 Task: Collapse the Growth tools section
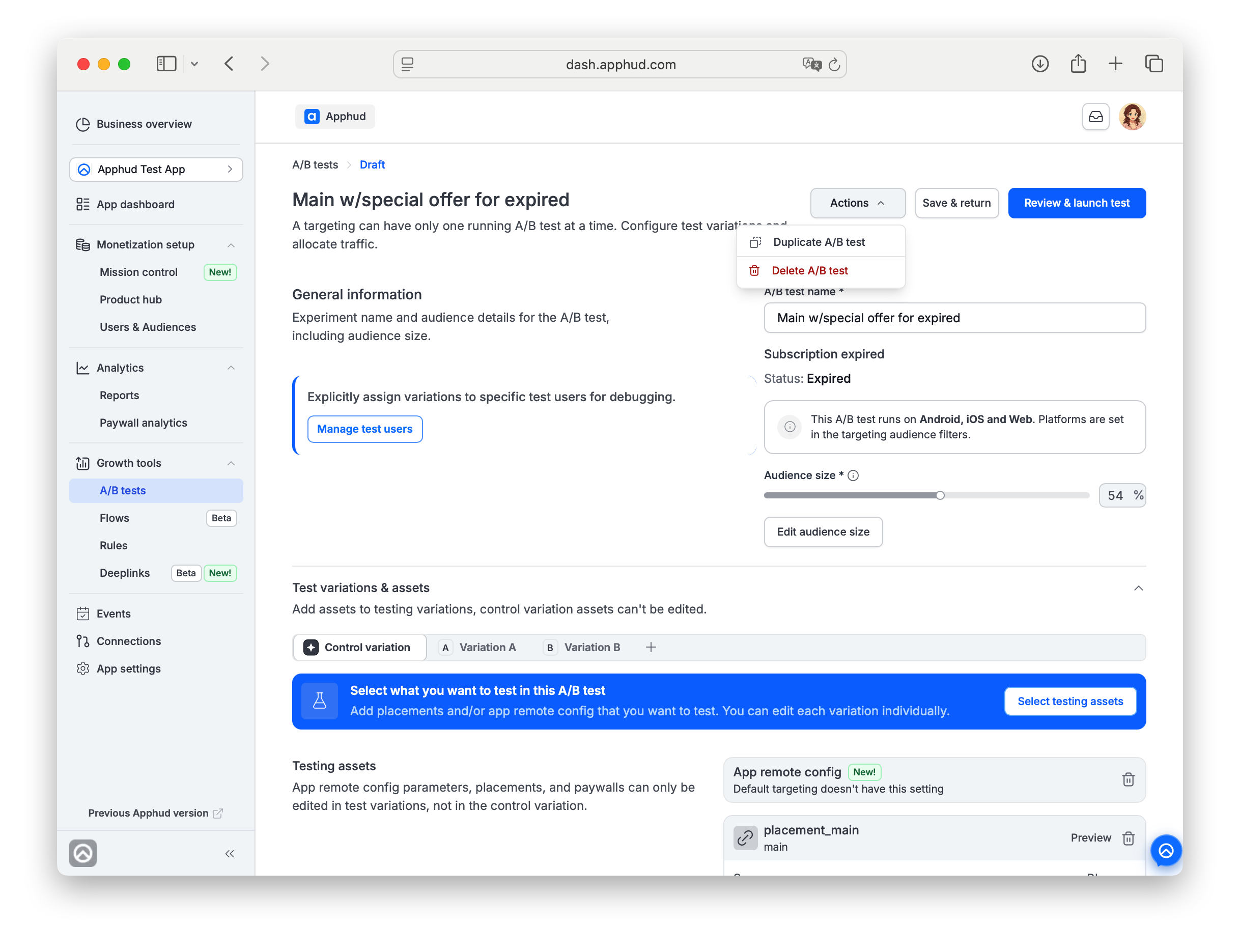tap(231, 463)
